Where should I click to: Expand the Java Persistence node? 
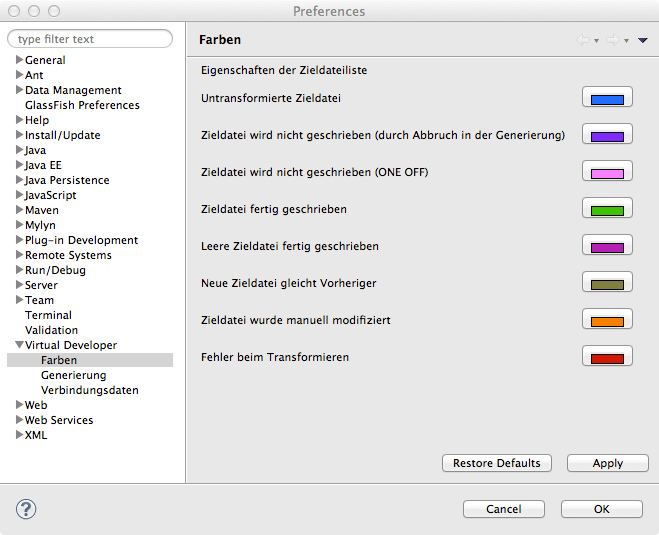pyautogui.click(x=19, y=180)
